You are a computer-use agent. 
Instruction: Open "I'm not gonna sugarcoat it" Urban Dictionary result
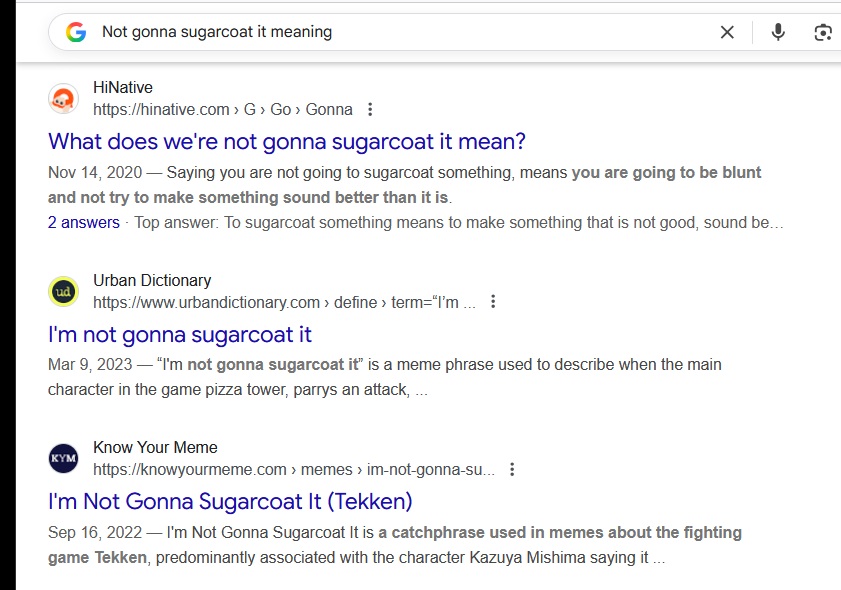180,334
